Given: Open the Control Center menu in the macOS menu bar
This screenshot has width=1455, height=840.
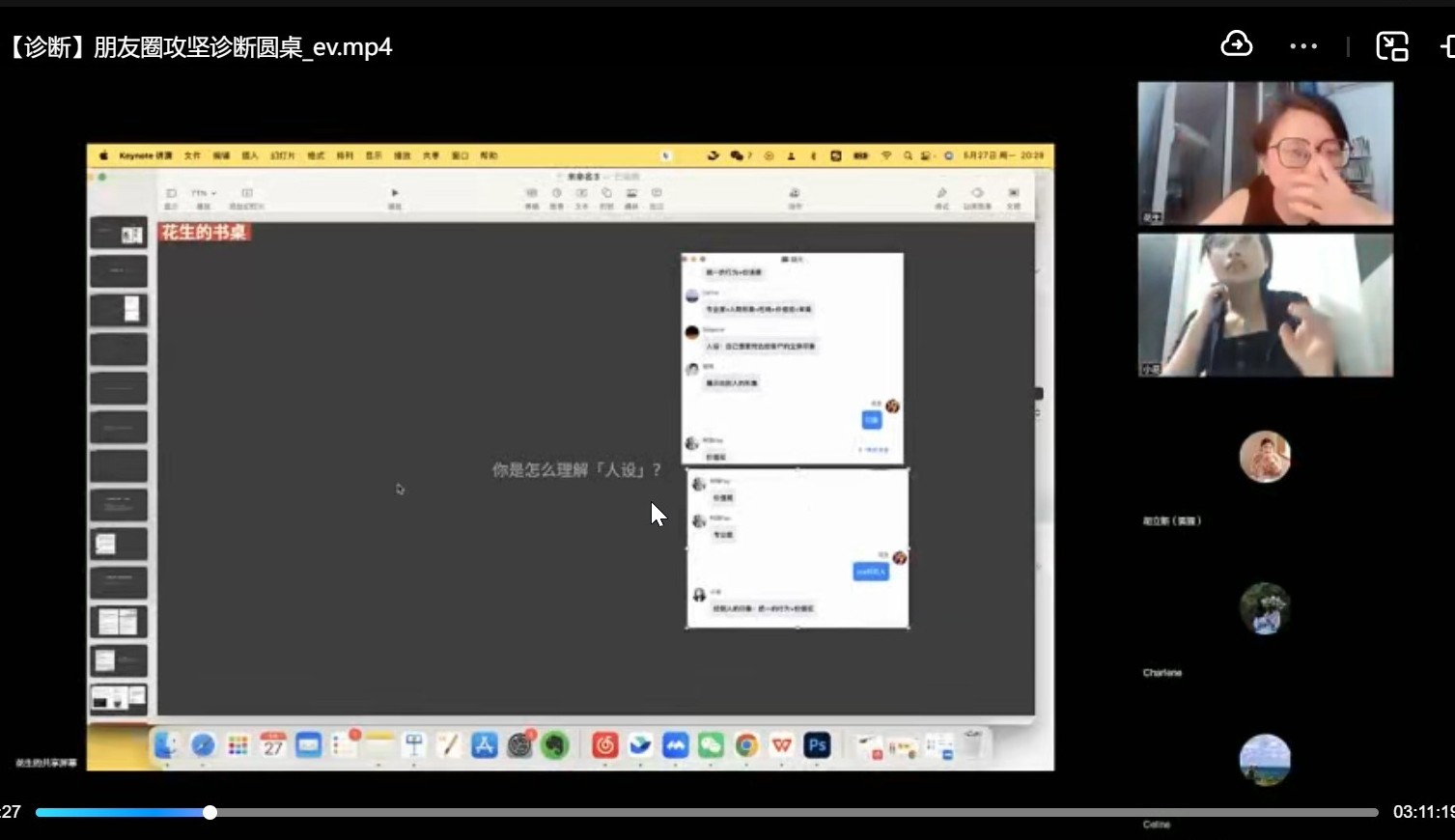Looking at the screenshot, I should tap(923, 155).
